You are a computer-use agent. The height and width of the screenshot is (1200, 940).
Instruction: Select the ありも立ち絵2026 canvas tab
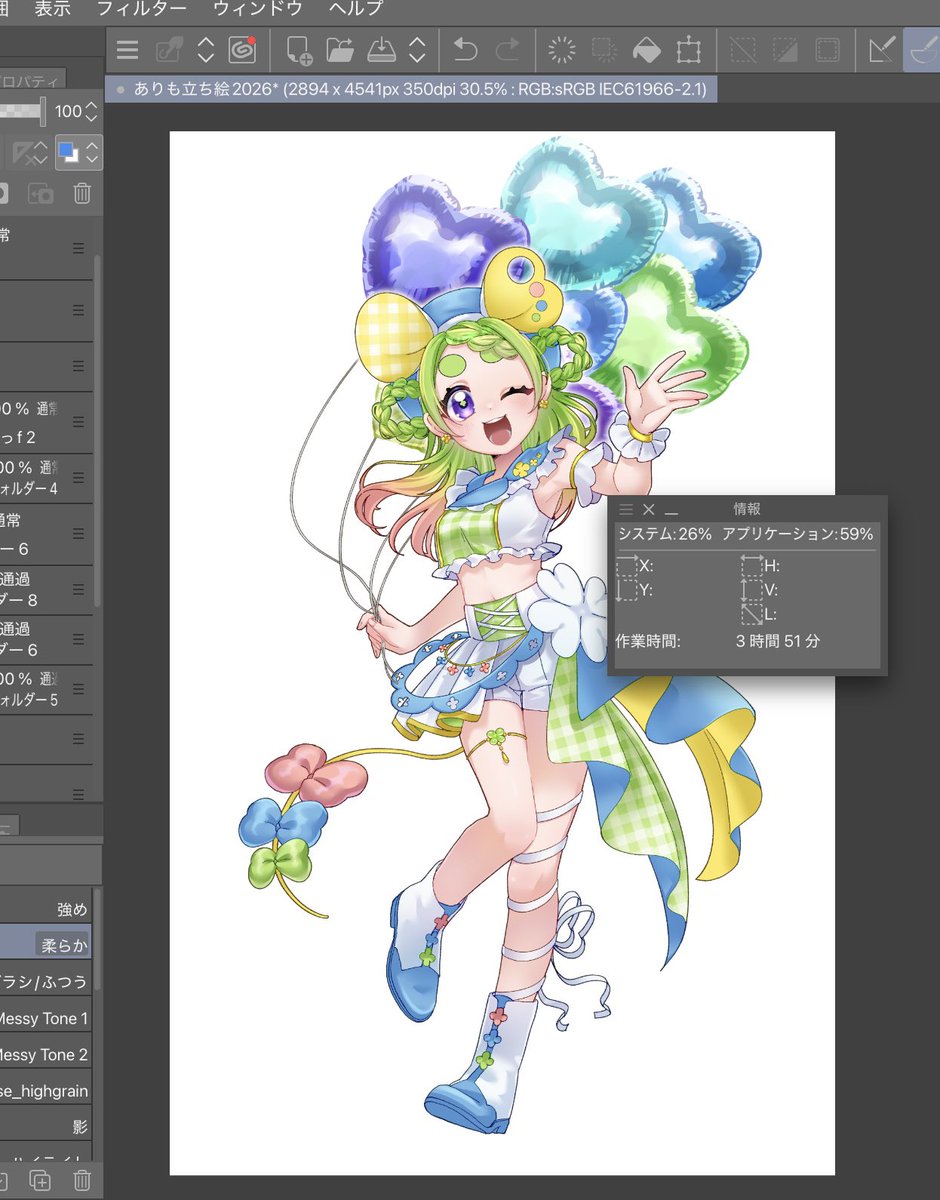pyautogui.click(x=409, y=89)
